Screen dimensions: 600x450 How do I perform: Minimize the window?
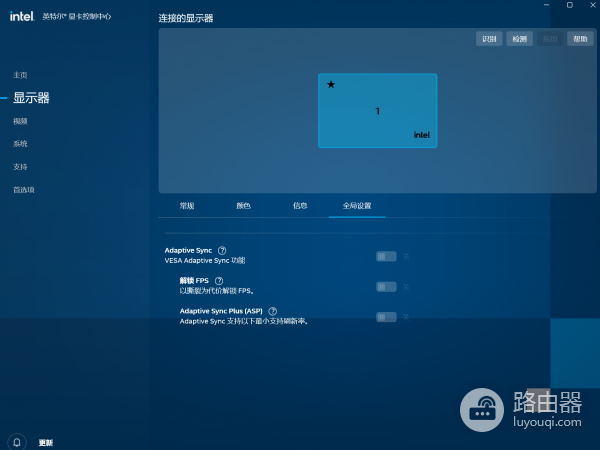(x=546, y=5)
